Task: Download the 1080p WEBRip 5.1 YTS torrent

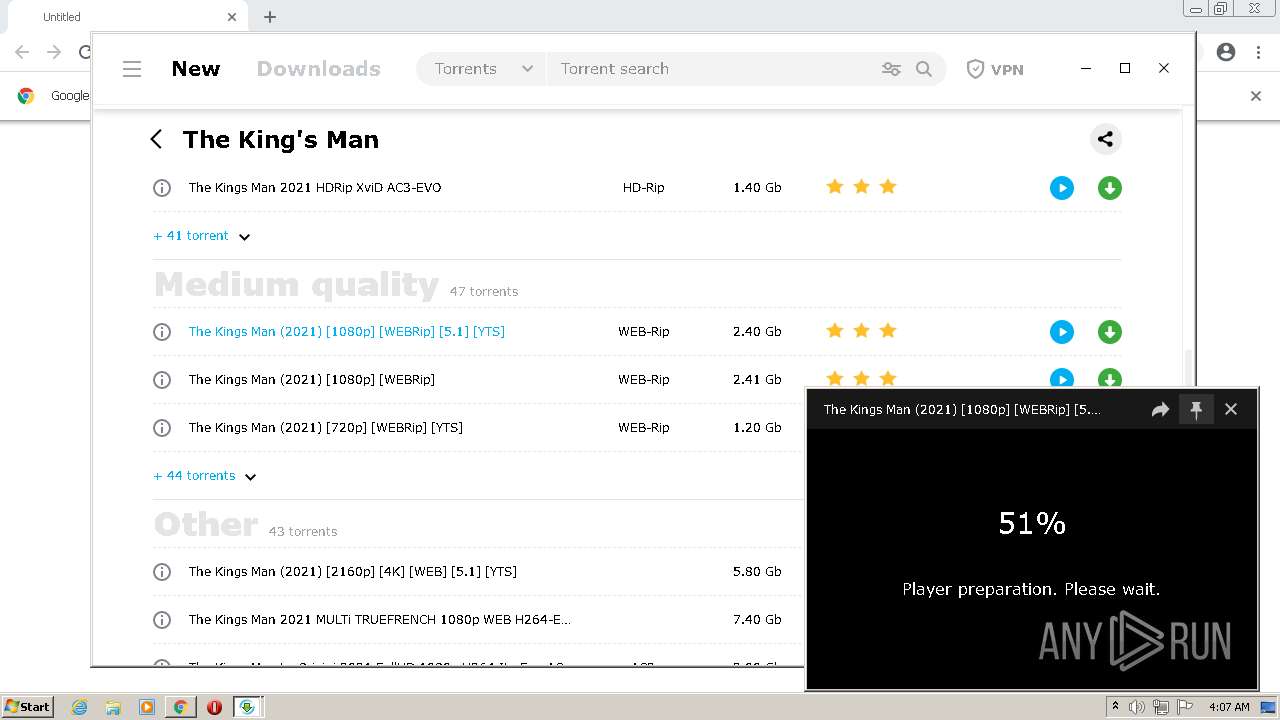Action: click(x=1110, y=332)
